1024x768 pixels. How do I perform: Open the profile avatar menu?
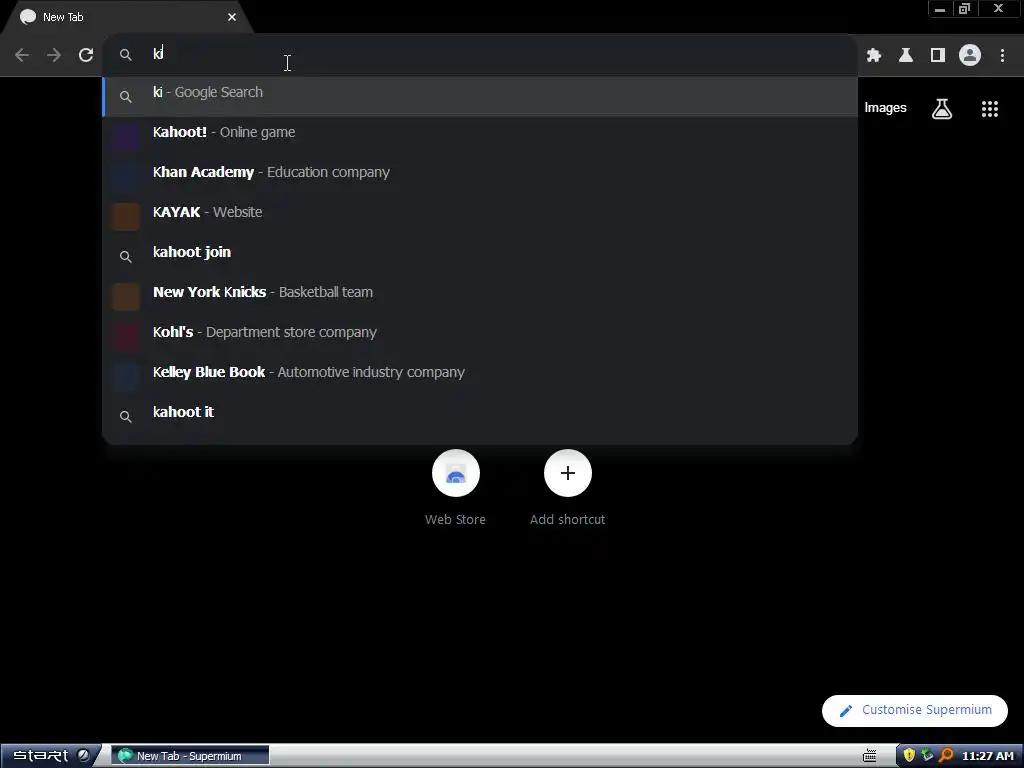970,56
